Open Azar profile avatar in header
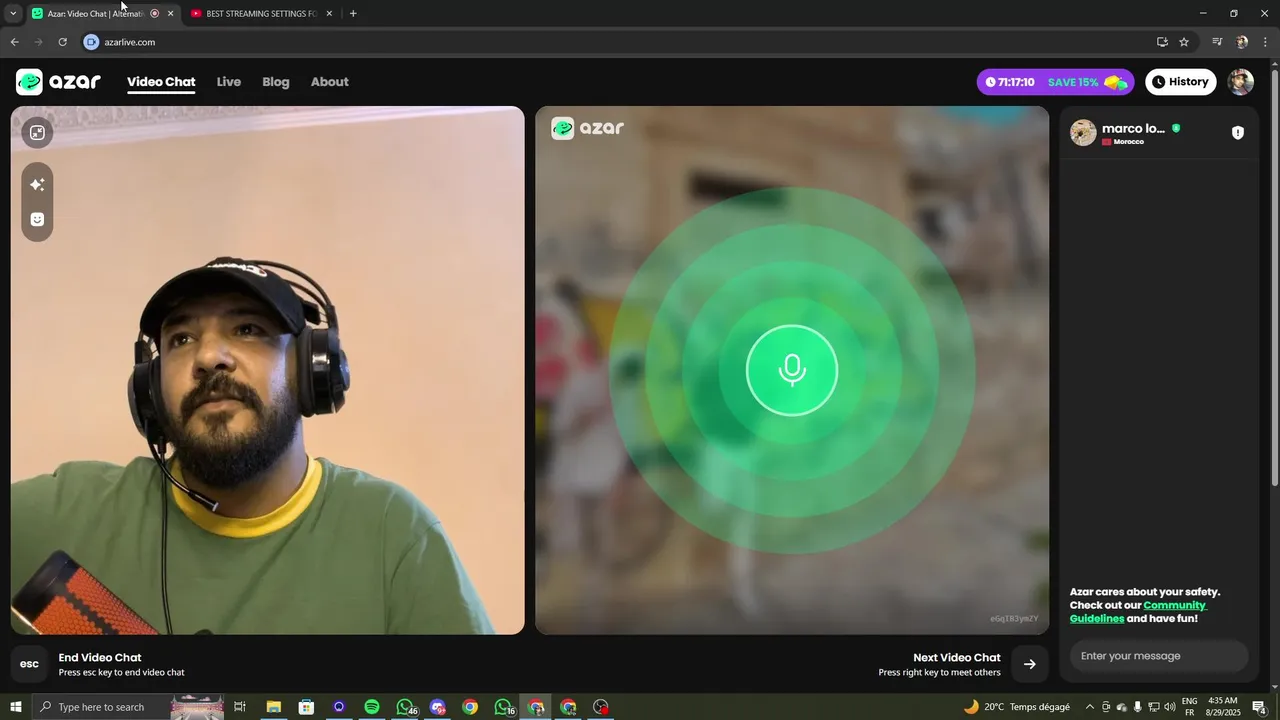This screenshot has width=1280, height=720. tap(1241, 82)
